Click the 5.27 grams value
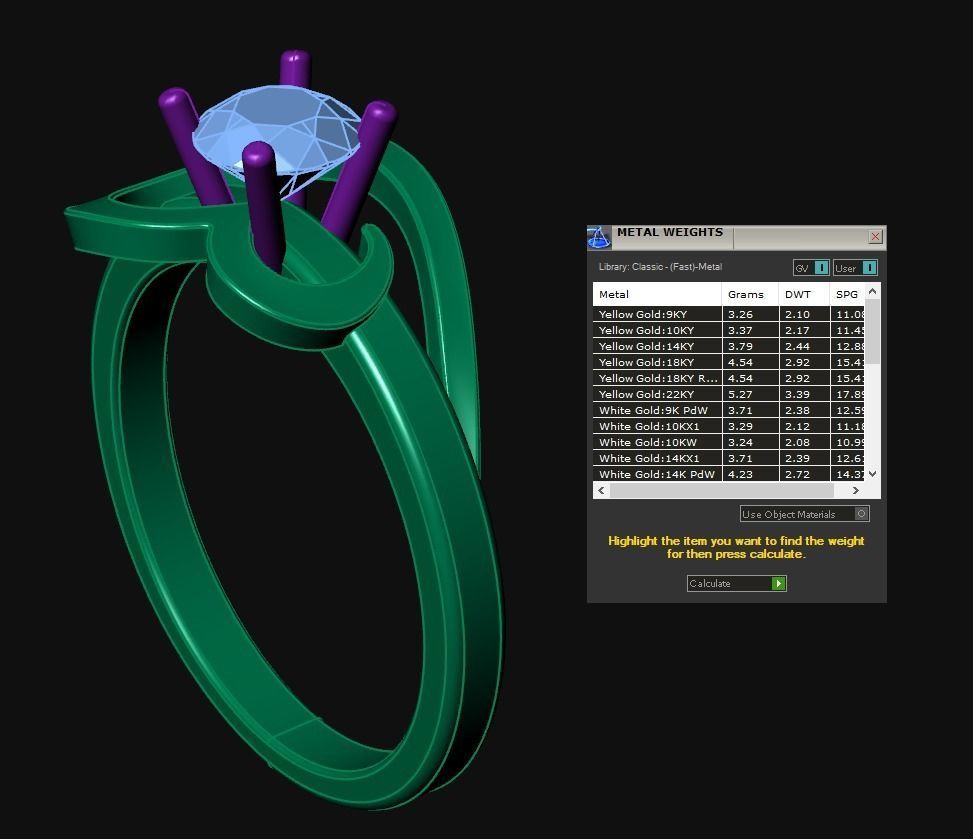The image size is (973, 839). (740, 394)
